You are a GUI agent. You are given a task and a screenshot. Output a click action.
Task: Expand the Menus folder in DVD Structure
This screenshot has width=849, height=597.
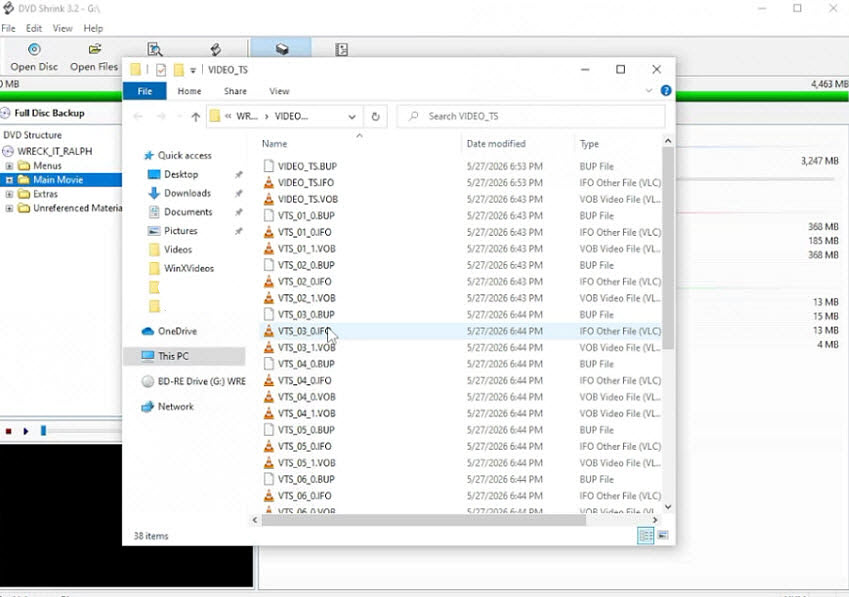pos(9,166)
